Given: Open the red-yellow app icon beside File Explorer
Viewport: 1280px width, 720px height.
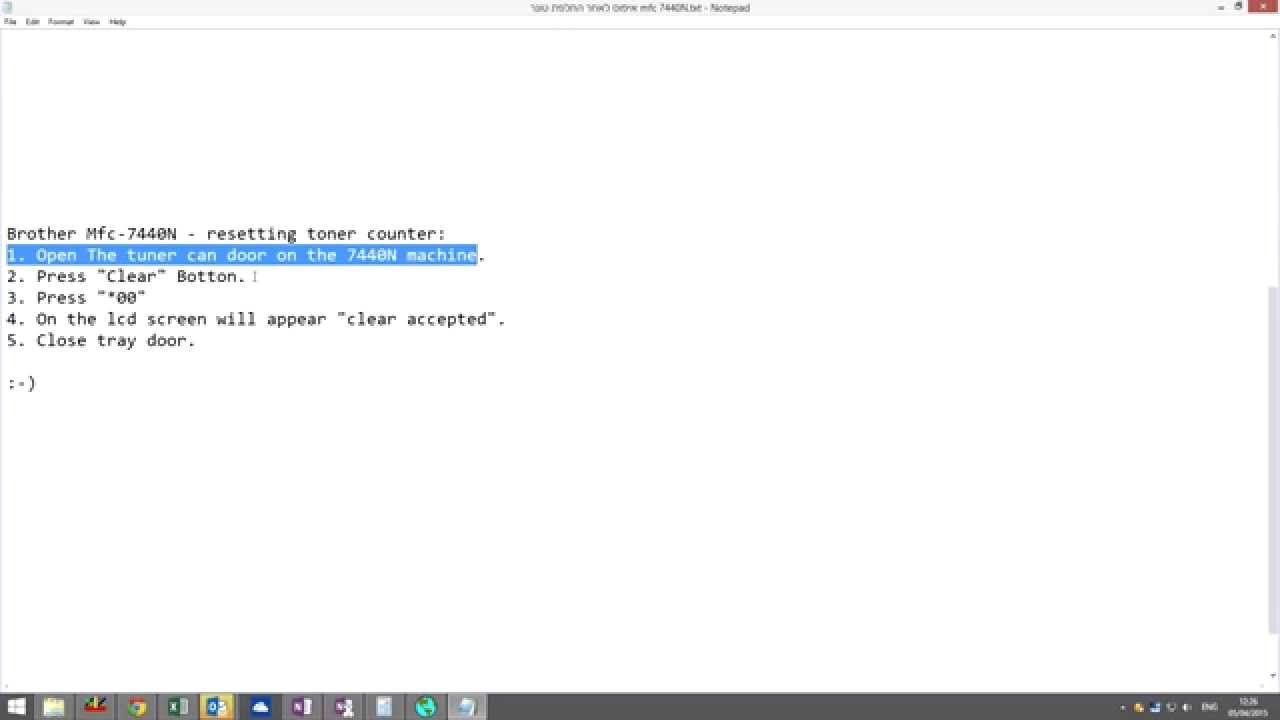Looking at the screenshot, I should 96,707.
